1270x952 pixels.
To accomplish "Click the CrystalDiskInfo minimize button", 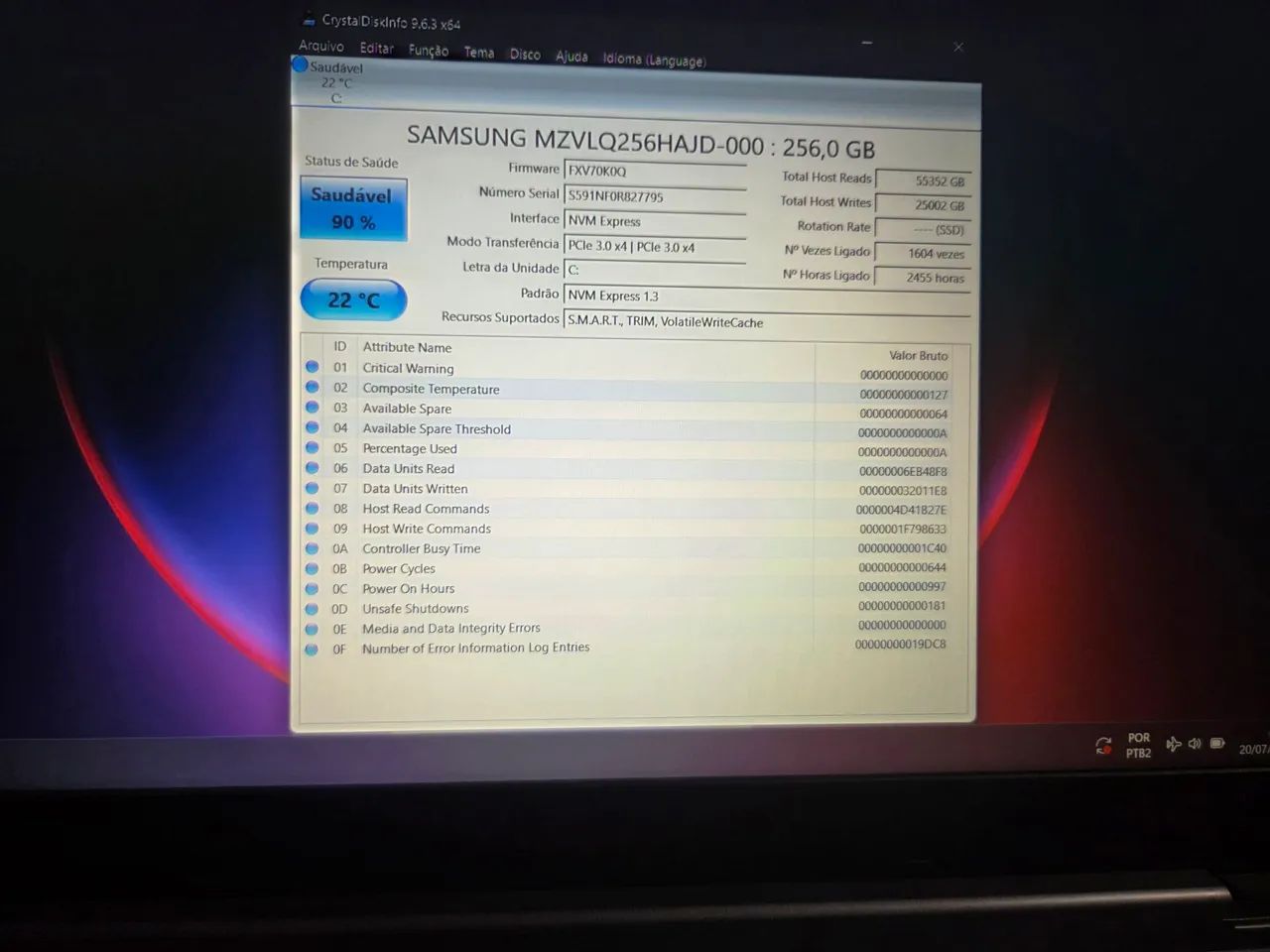I will click(x=867, y=44).
